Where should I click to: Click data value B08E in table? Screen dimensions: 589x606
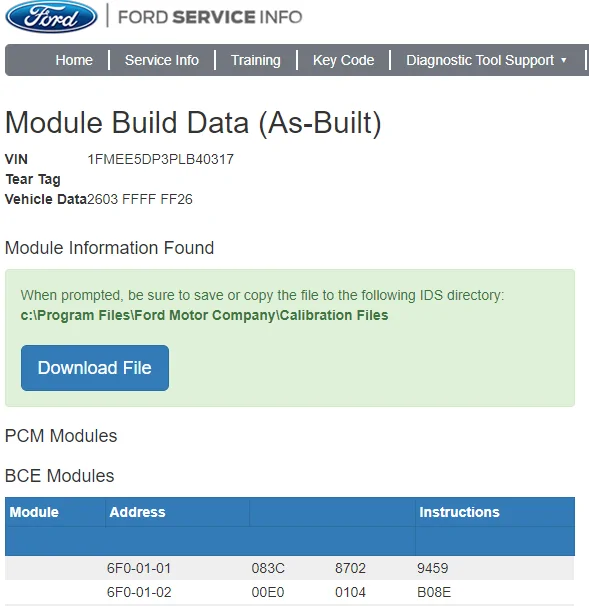point(434,592)
